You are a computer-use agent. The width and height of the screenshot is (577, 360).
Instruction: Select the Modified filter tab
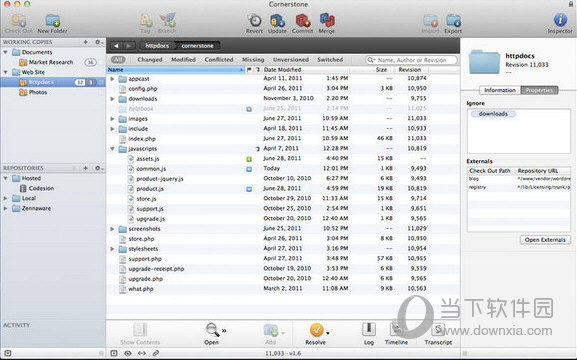tap(183, 60)
